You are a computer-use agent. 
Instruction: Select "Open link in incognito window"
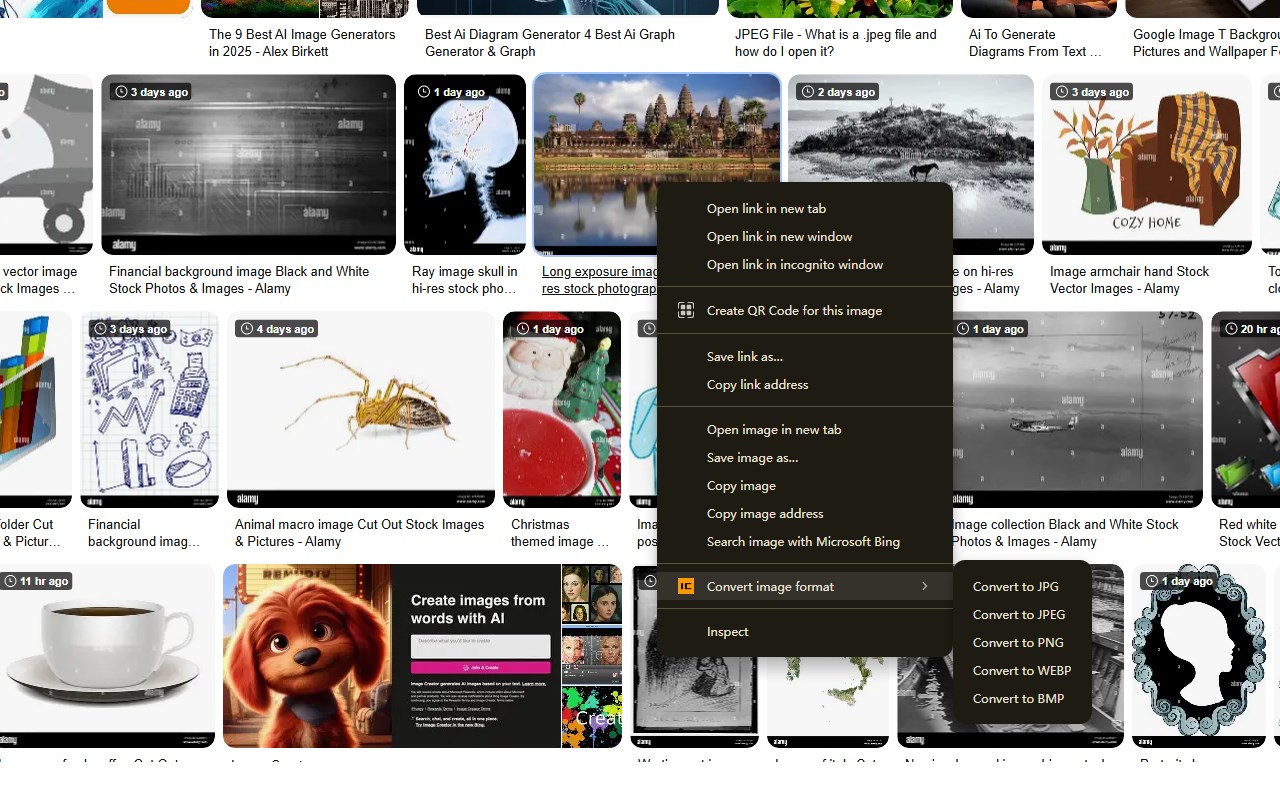(793, 264)
